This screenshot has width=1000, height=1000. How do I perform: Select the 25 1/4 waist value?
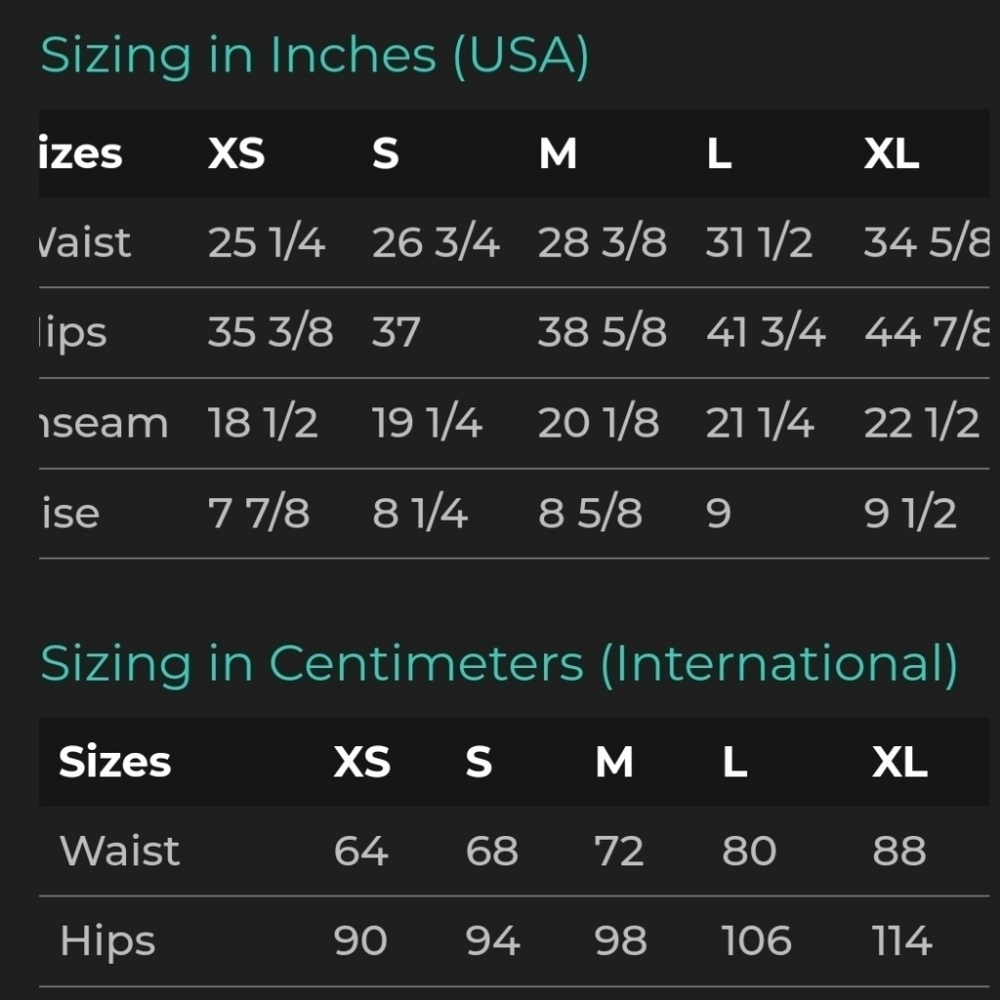pos(266,243)
